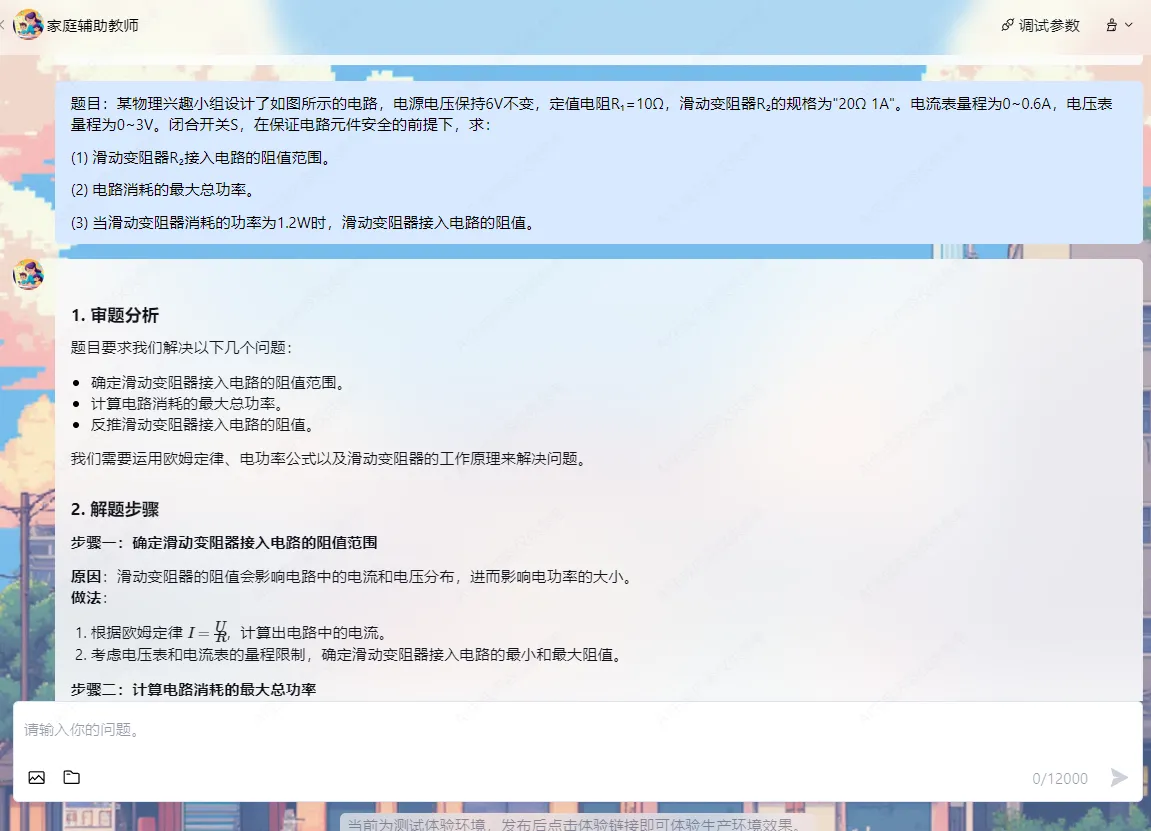This screenshot has width=1151, height=831.
Task: Click the back arrow beside the bot avatar
Action: [x=4, y=25]
